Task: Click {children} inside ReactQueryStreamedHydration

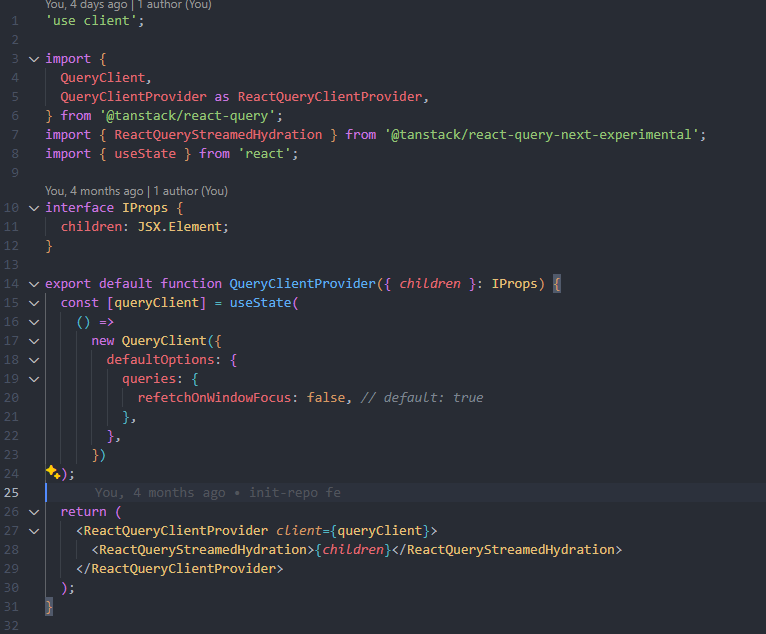Action: [x=353, y=550]
